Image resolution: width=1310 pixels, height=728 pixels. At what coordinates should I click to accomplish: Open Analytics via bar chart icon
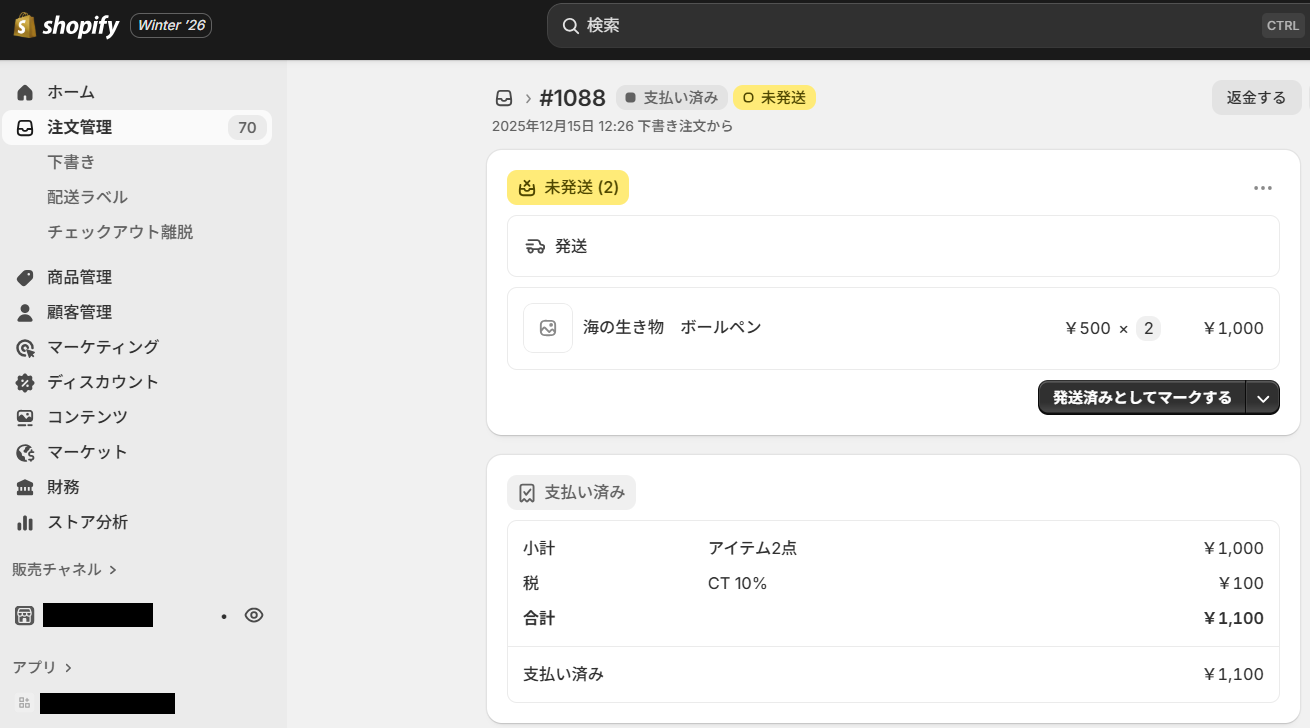(26, 522)
